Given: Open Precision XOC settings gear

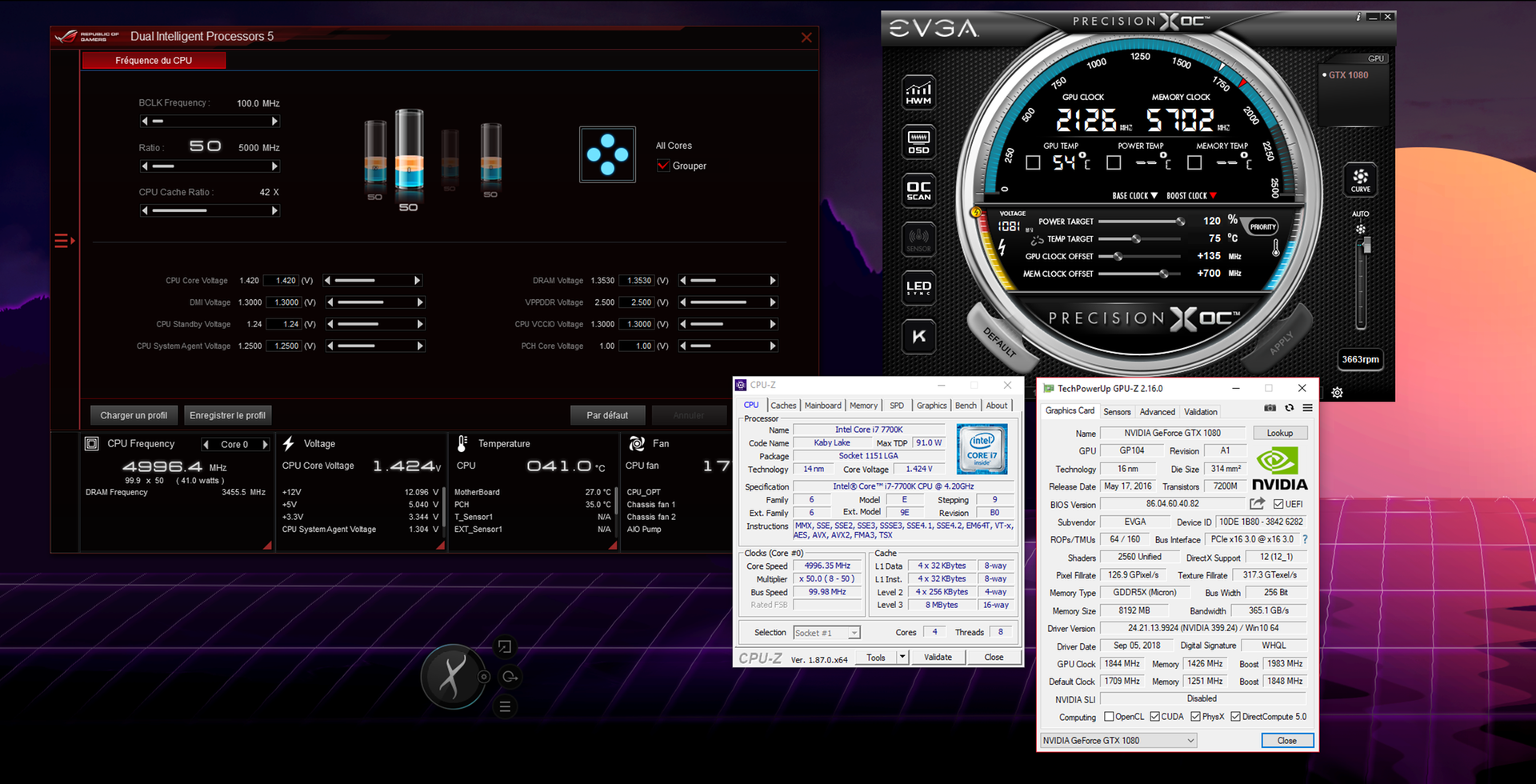Looking at the screenshot, I should tap(1337, 393).
